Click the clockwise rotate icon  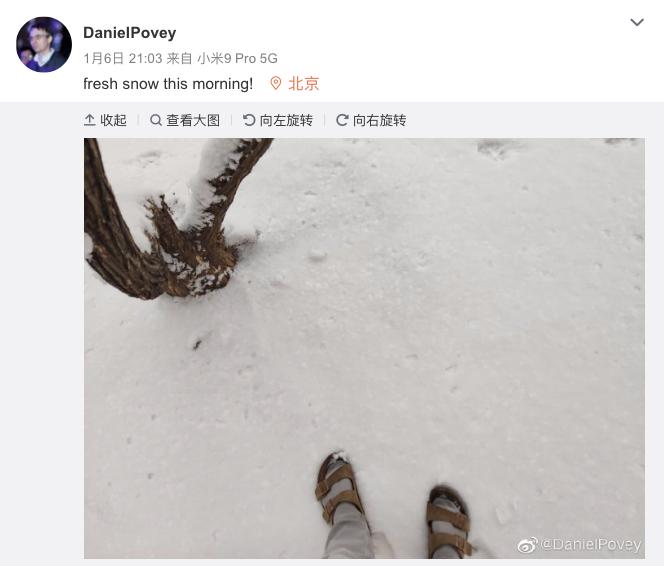(342, 120)
